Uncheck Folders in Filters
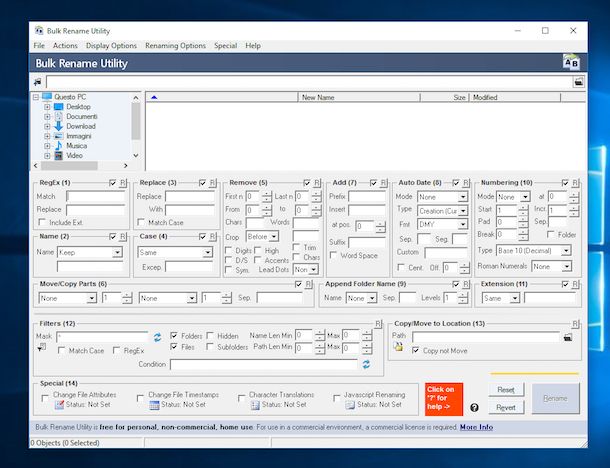The width and height of the screenshot is (610, 468). (174, 335)
